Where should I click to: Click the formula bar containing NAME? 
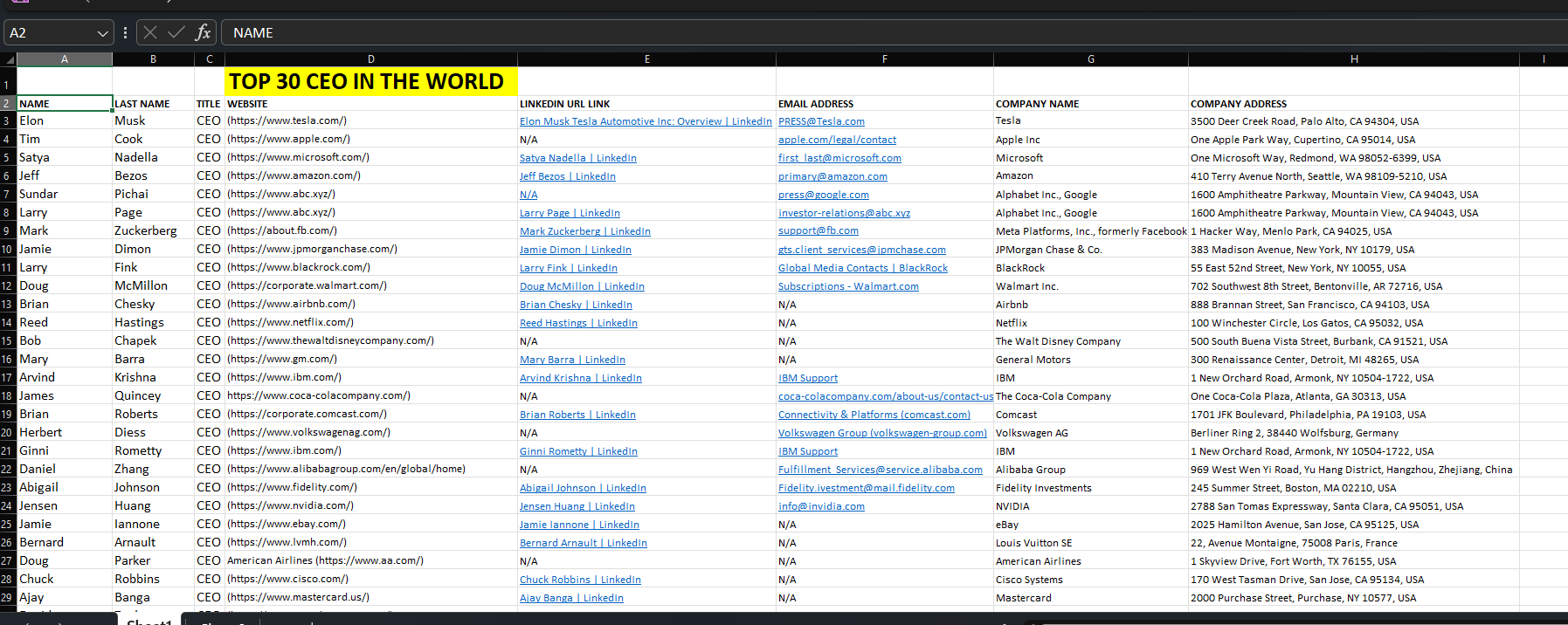[894, 32]
